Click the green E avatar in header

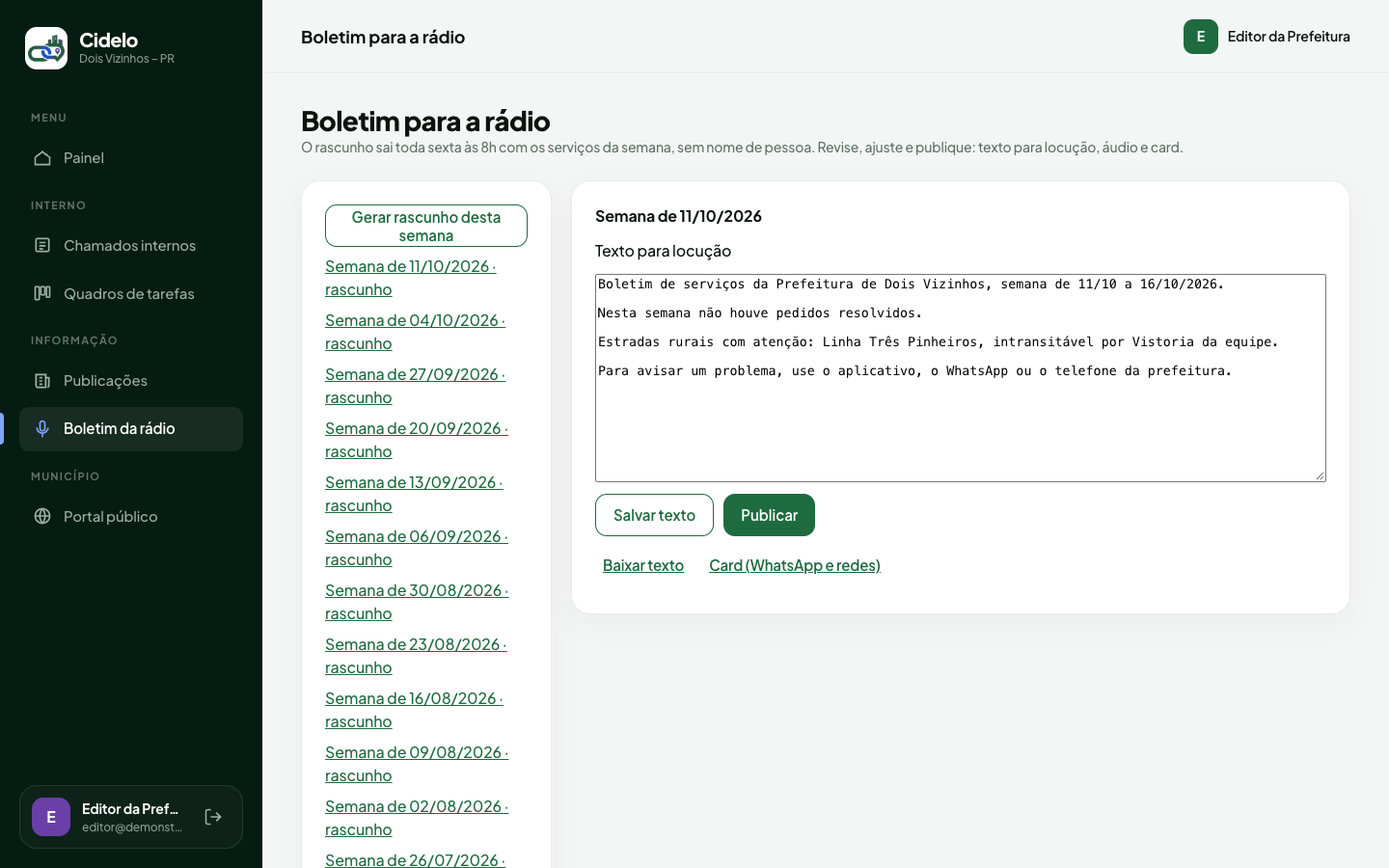pos(1201,37)
